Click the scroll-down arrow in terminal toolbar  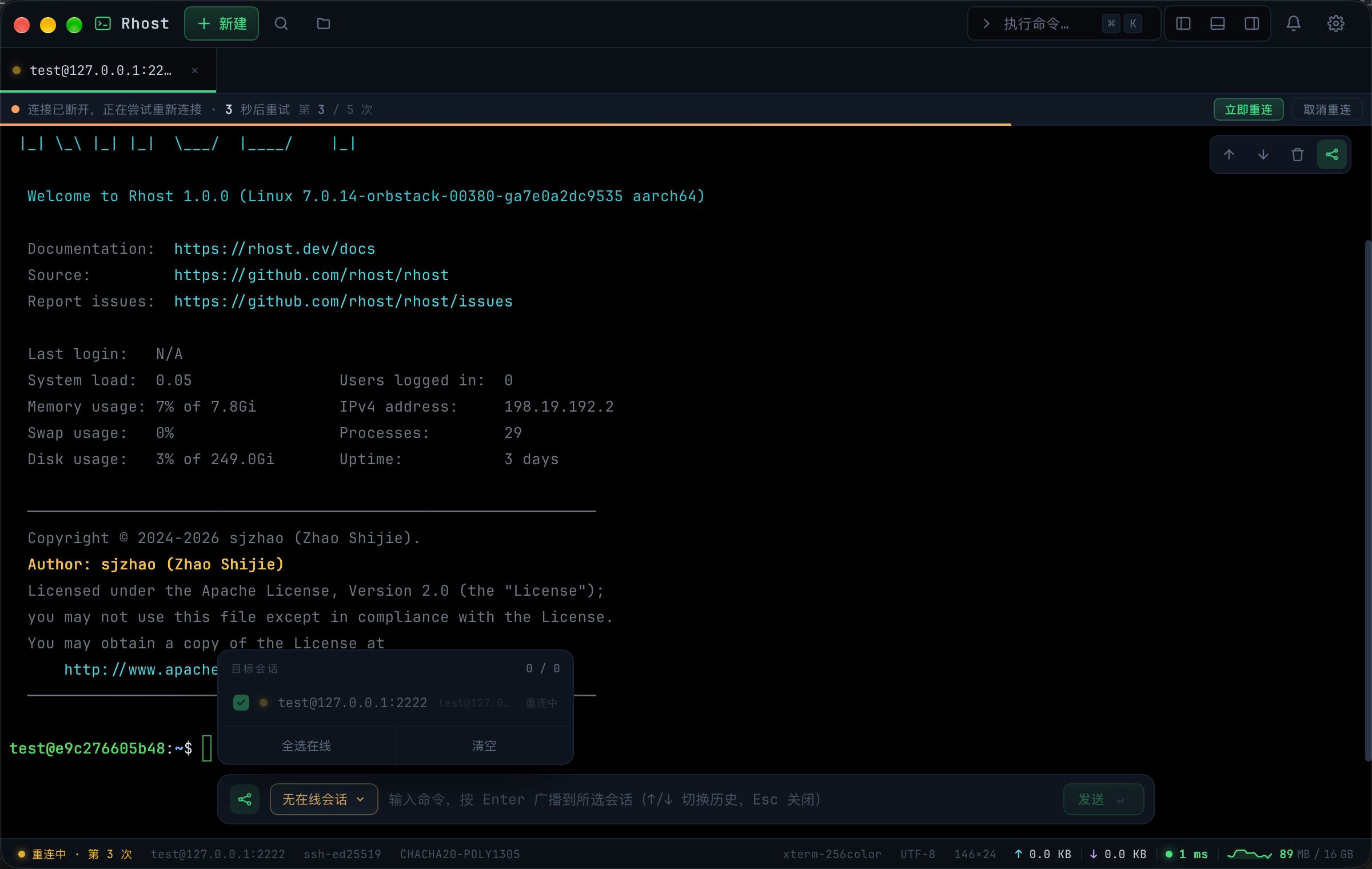pyautogui.click(x=1263, y=154)
